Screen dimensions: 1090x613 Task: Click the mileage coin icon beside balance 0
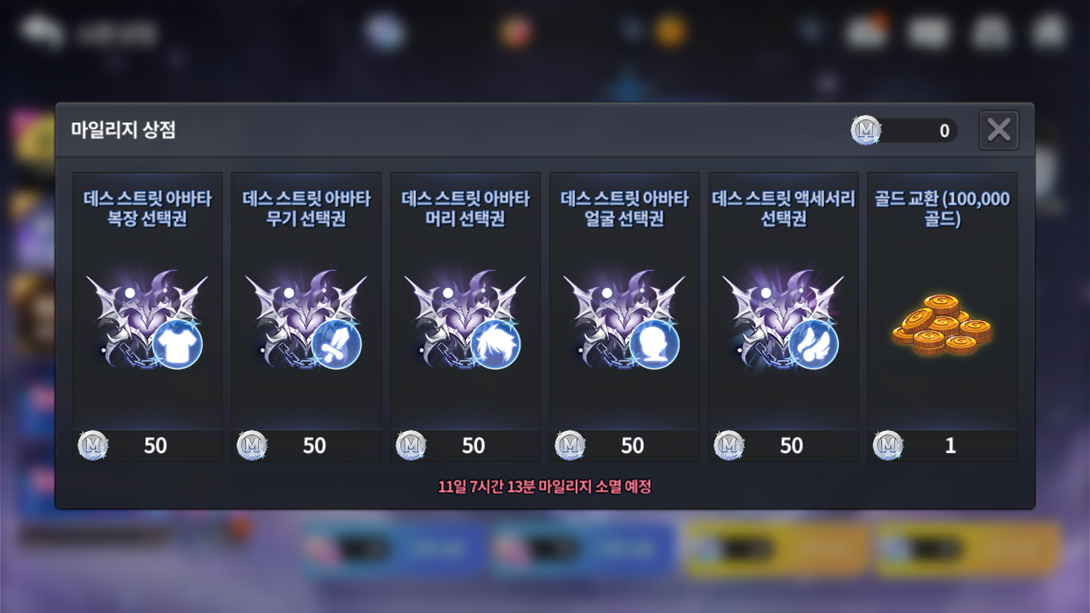tap(865, 130)
